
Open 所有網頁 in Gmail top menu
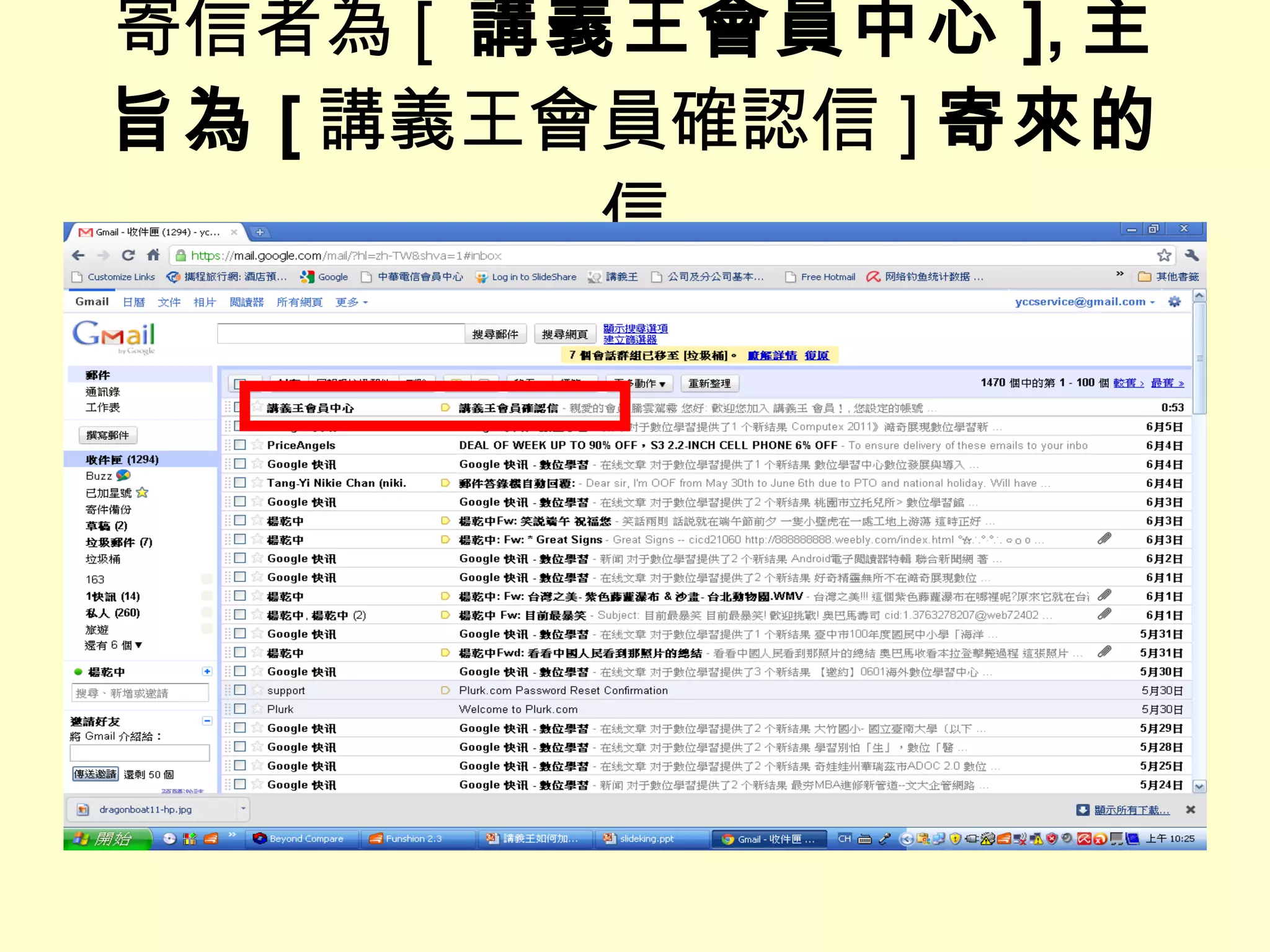pos(300,302)
